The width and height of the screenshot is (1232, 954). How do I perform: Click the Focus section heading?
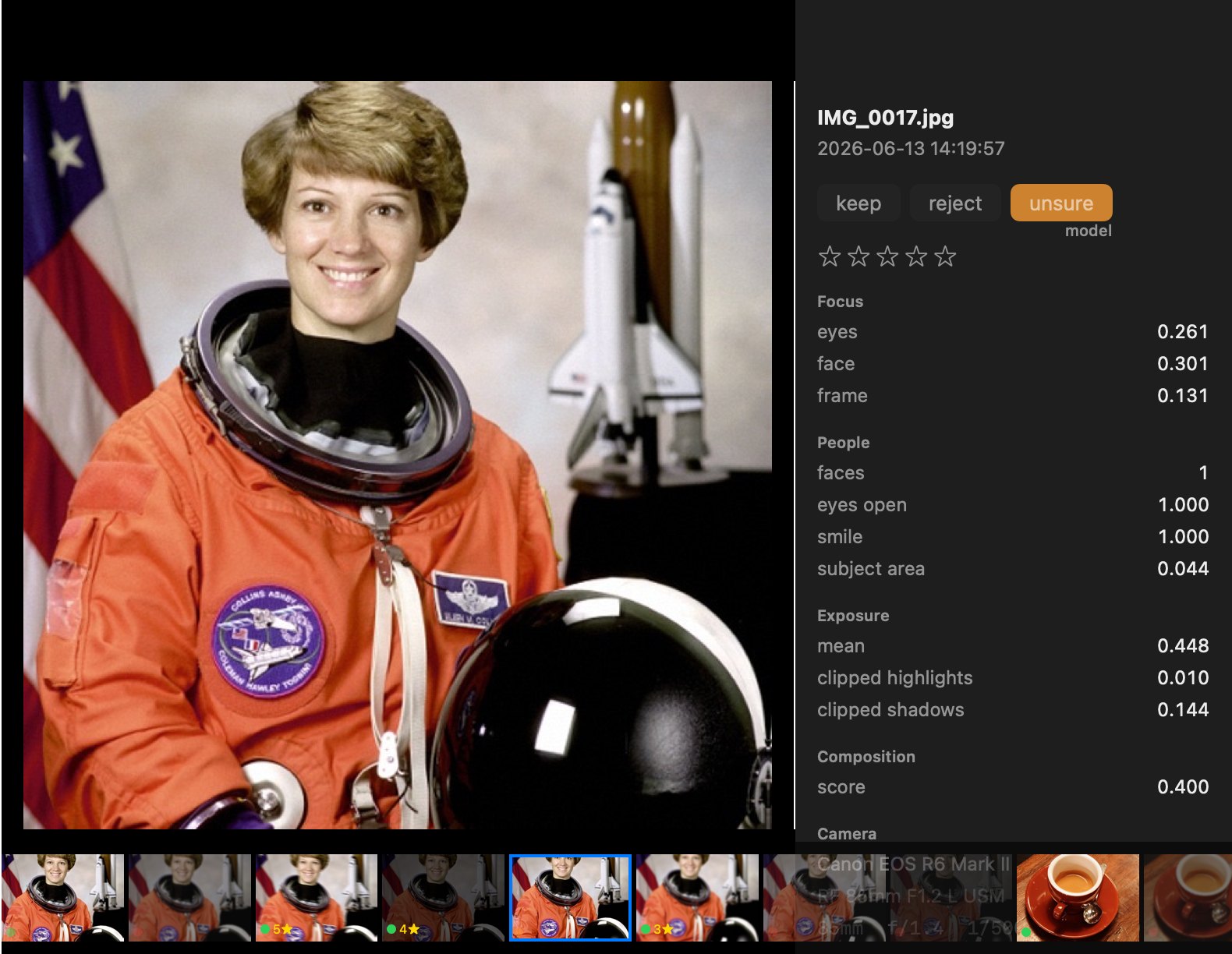840,302
